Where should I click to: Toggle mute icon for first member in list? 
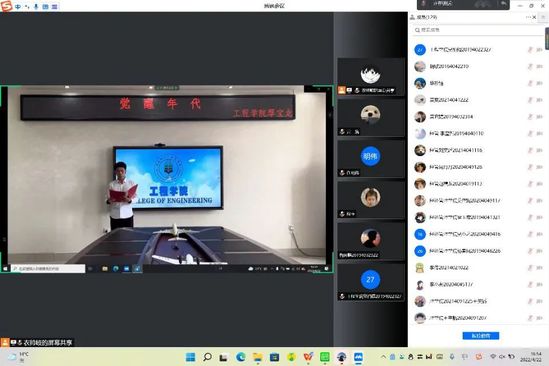point(530,50)
